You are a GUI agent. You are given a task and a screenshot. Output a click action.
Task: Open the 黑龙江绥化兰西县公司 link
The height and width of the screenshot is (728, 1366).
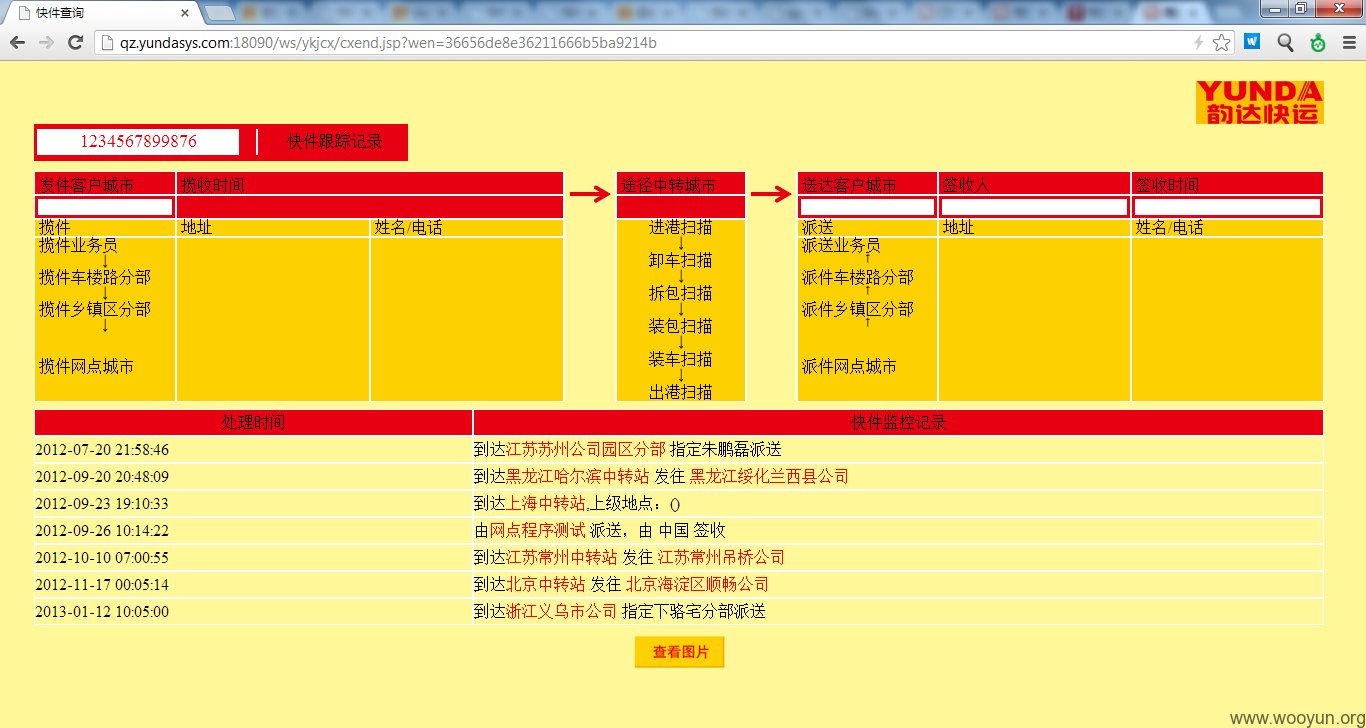(769, 476)
